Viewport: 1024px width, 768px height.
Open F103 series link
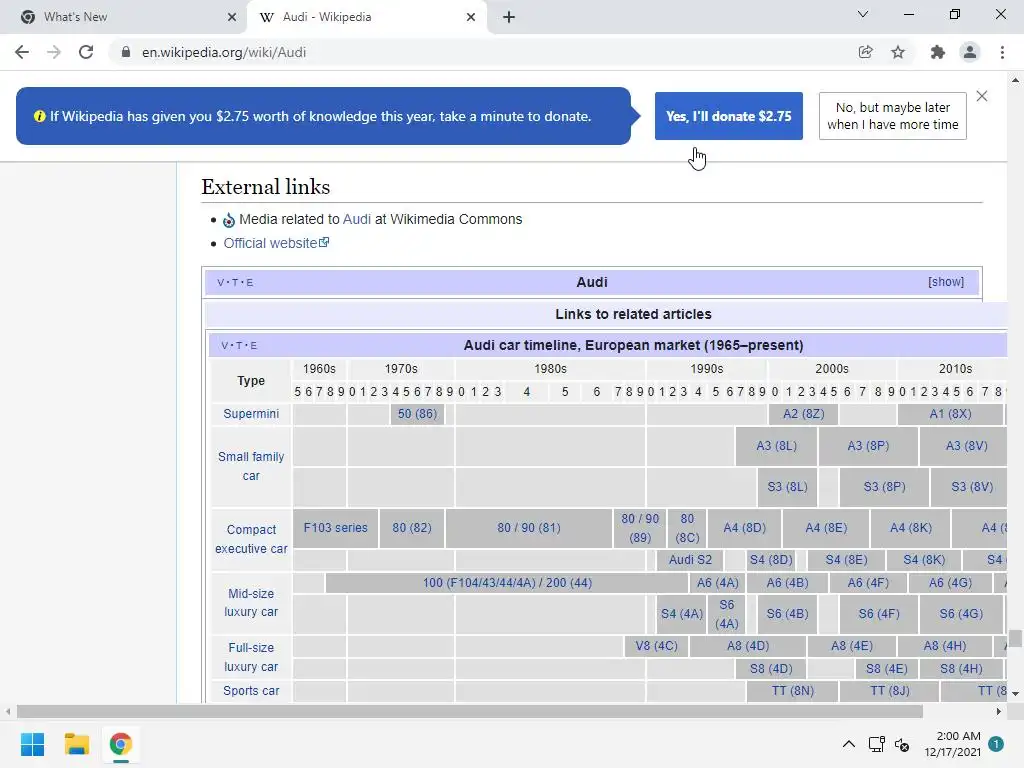(335, 528)
